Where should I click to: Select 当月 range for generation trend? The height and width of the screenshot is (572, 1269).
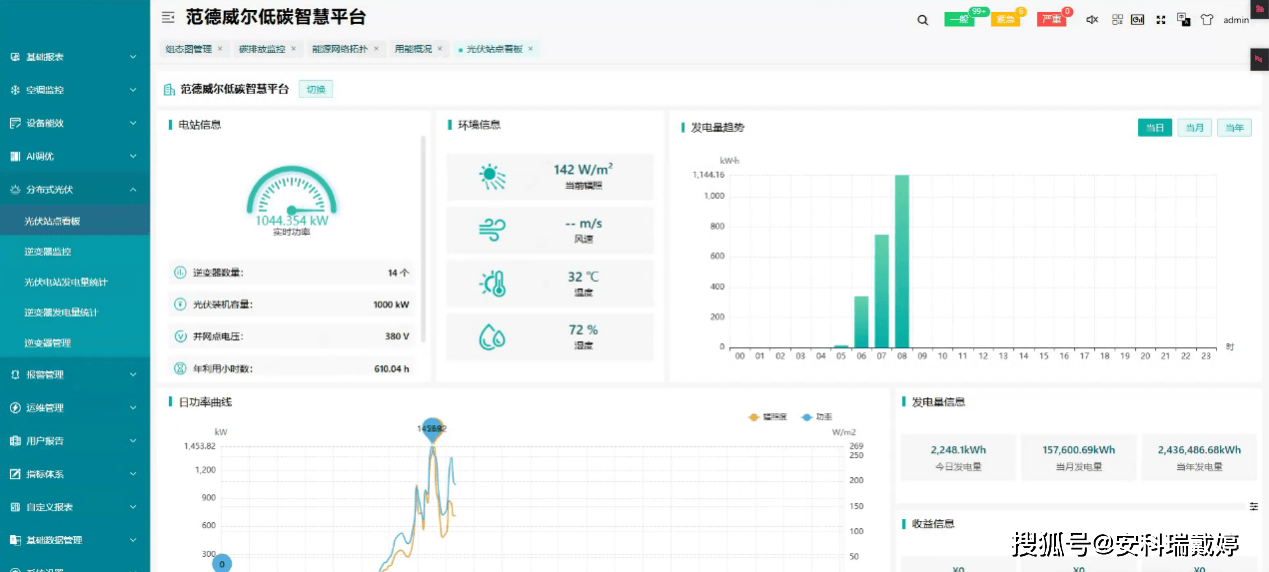tap(1194, 128)
